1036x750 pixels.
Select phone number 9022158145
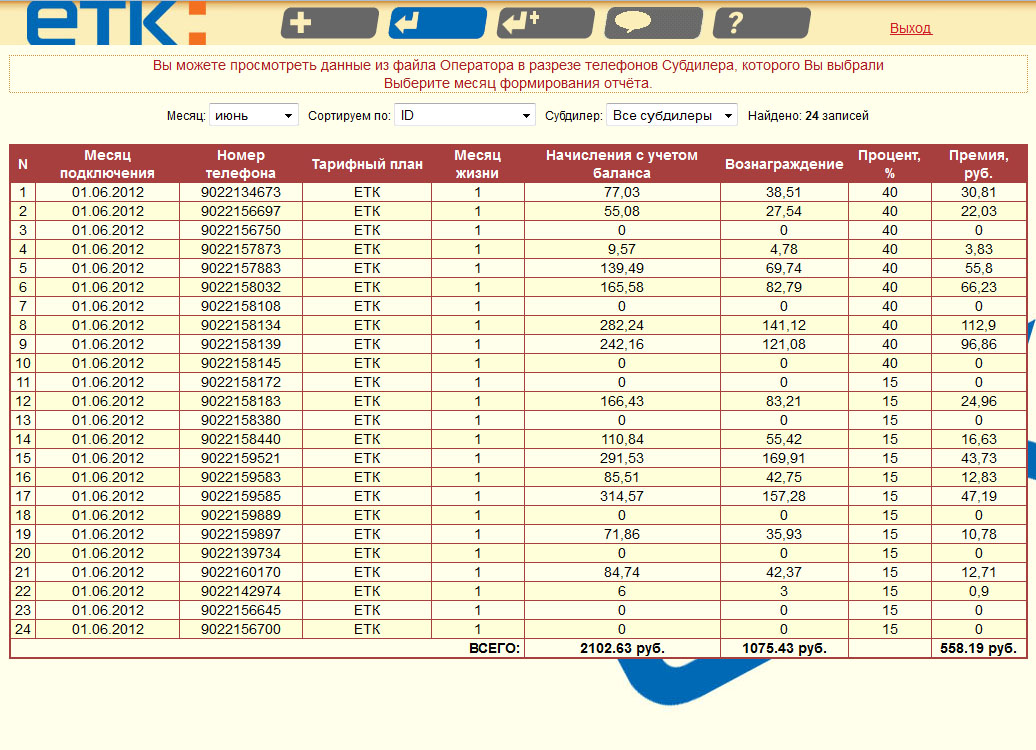coord(240,363)
